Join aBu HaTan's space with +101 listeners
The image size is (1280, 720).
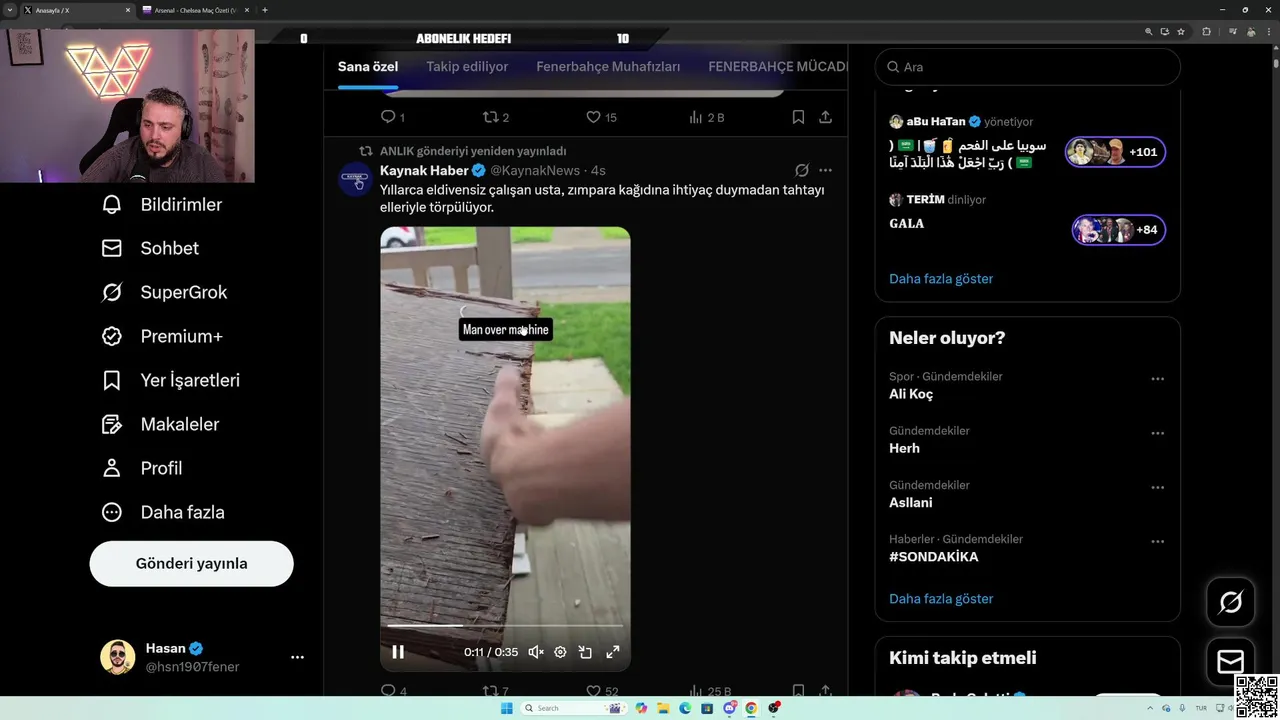1115,152
